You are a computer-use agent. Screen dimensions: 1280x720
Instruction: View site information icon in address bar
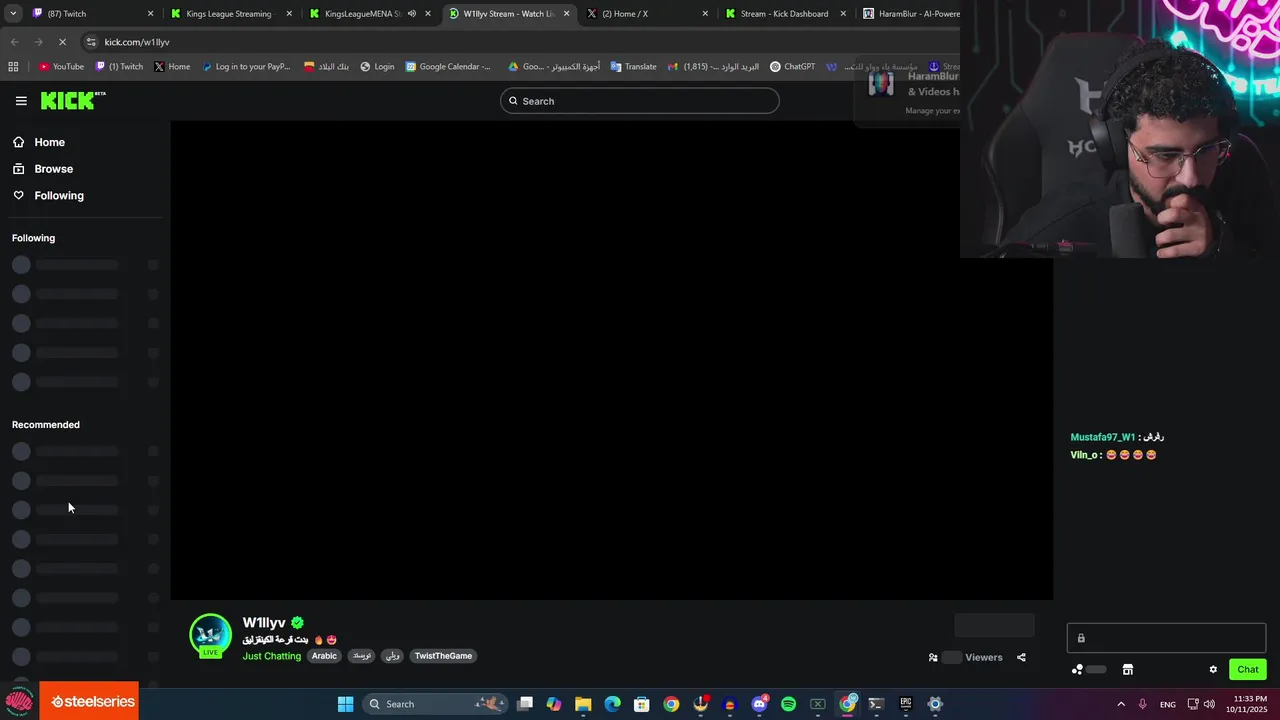coord(91,42)
